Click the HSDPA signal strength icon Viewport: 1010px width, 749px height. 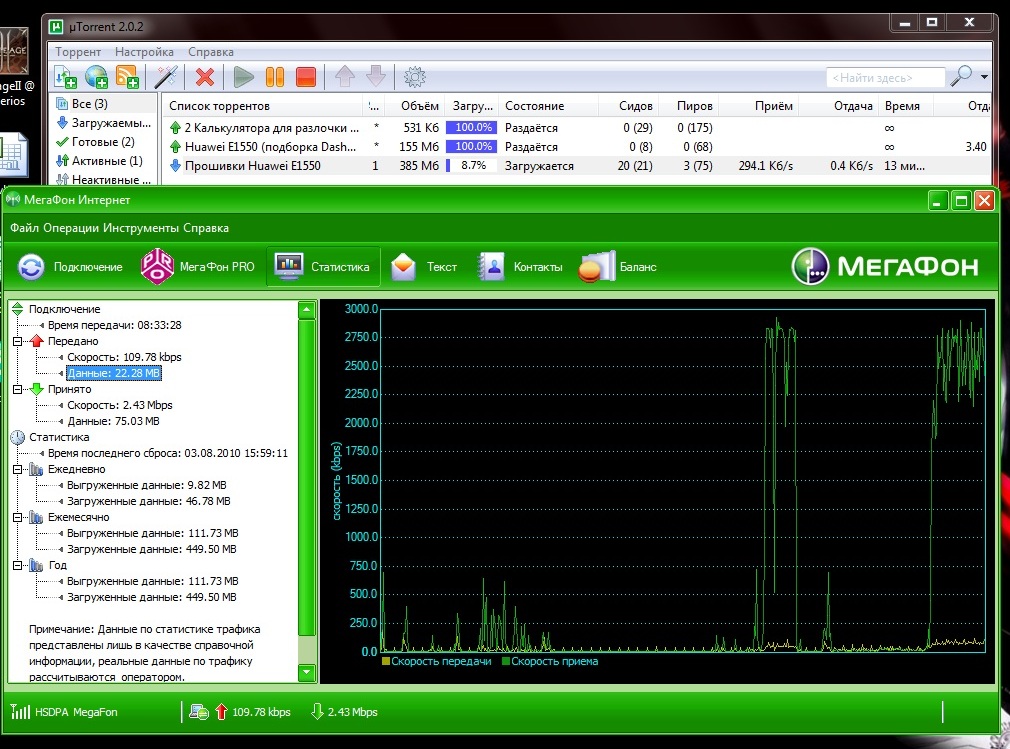tap(20, 712)
